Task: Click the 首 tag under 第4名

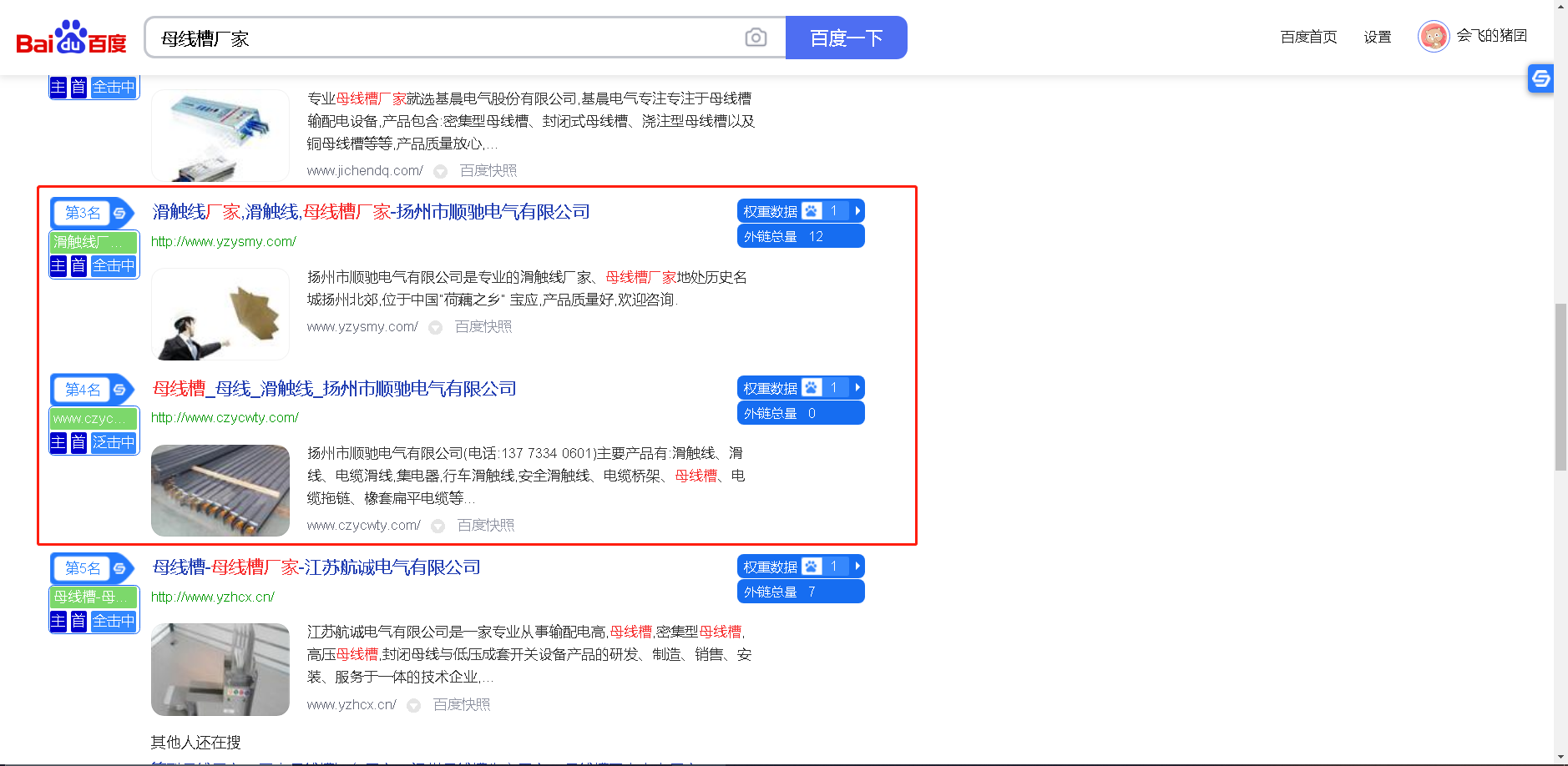Action: coord(78,443)
